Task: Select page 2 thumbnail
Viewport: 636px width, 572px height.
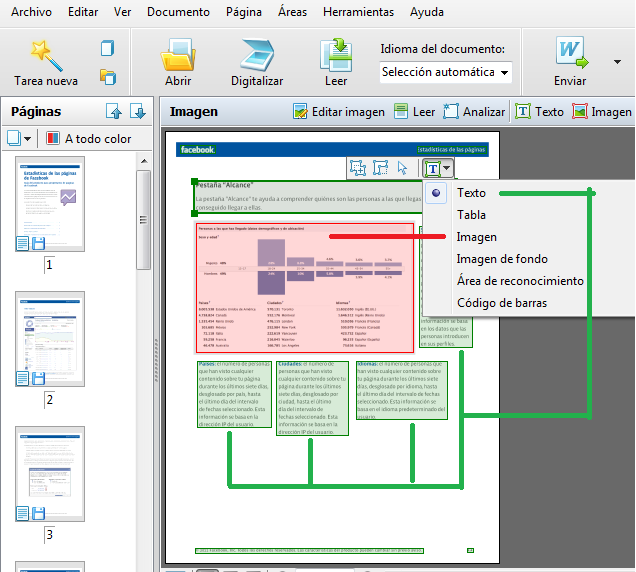Action: [x=43, y=340]
